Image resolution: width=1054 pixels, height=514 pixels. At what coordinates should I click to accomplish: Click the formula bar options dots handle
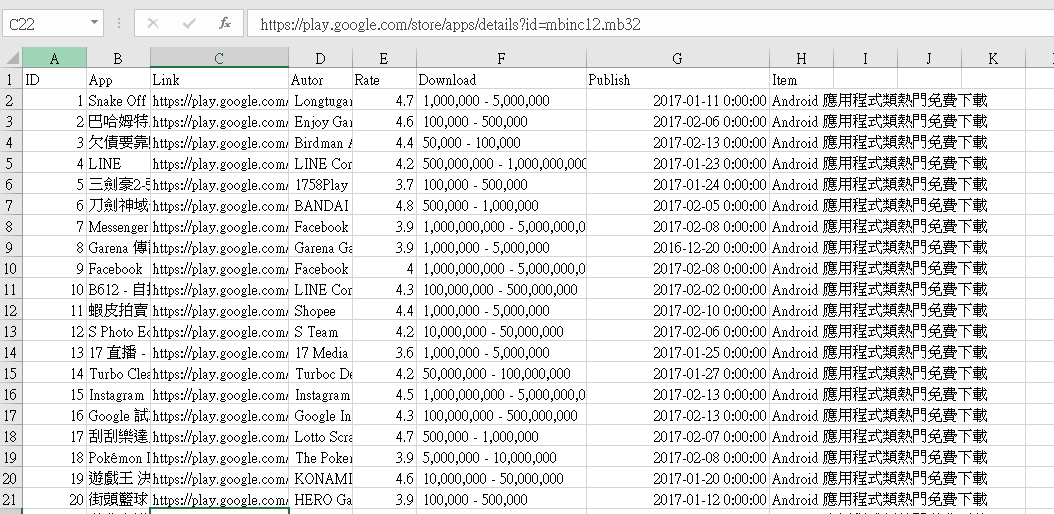119,24
